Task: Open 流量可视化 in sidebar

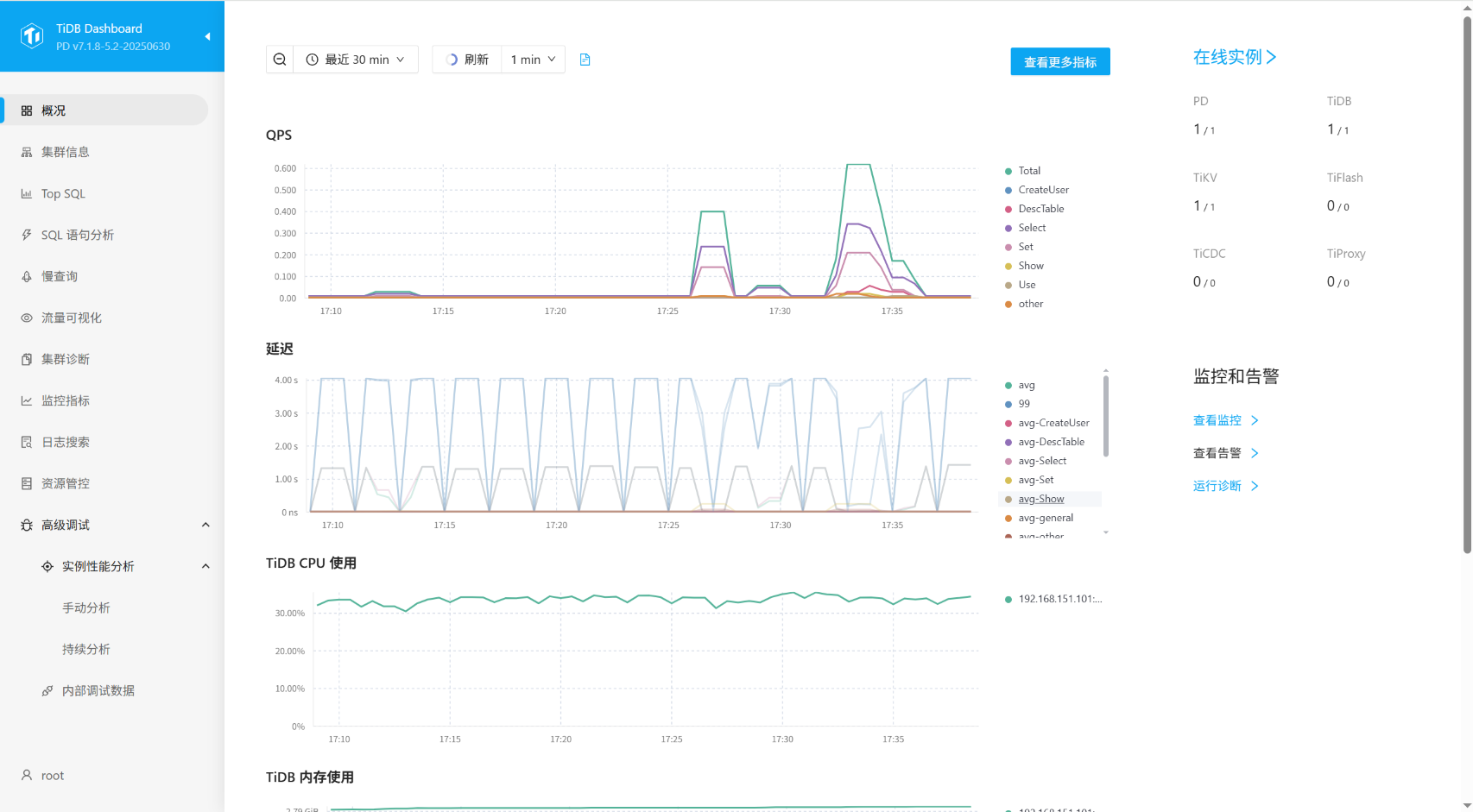Action: (x=71, y=318)
